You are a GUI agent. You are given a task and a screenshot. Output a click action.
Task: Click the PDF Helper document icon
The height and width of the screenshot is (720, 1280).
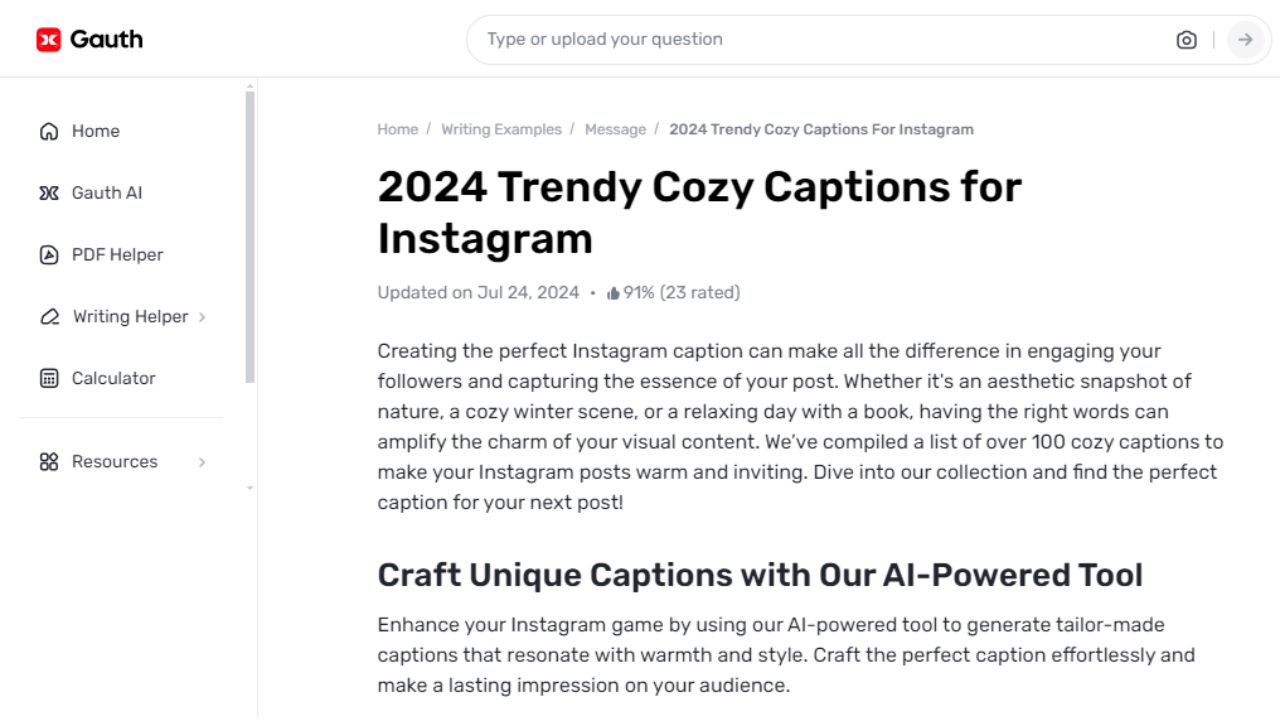click(48, 254)
